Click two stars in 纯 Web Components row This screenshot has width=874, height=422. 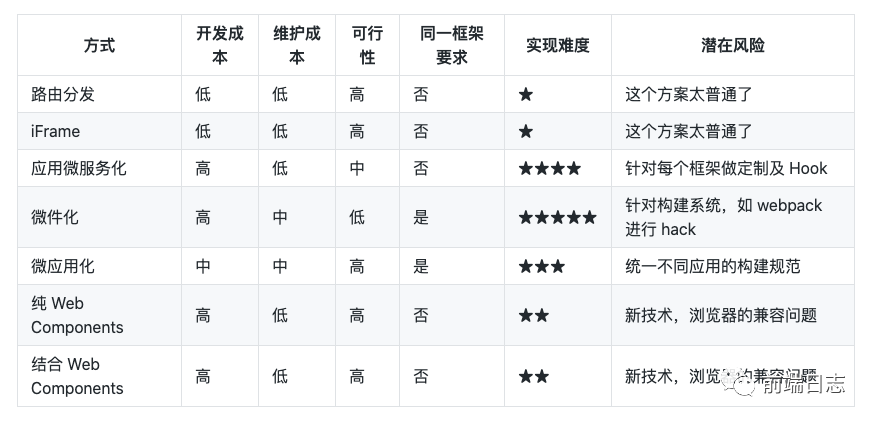533,315
